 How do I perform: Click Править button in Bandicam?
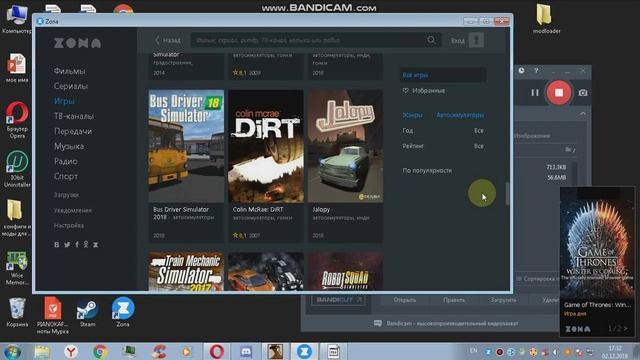[x=454, y=300]
